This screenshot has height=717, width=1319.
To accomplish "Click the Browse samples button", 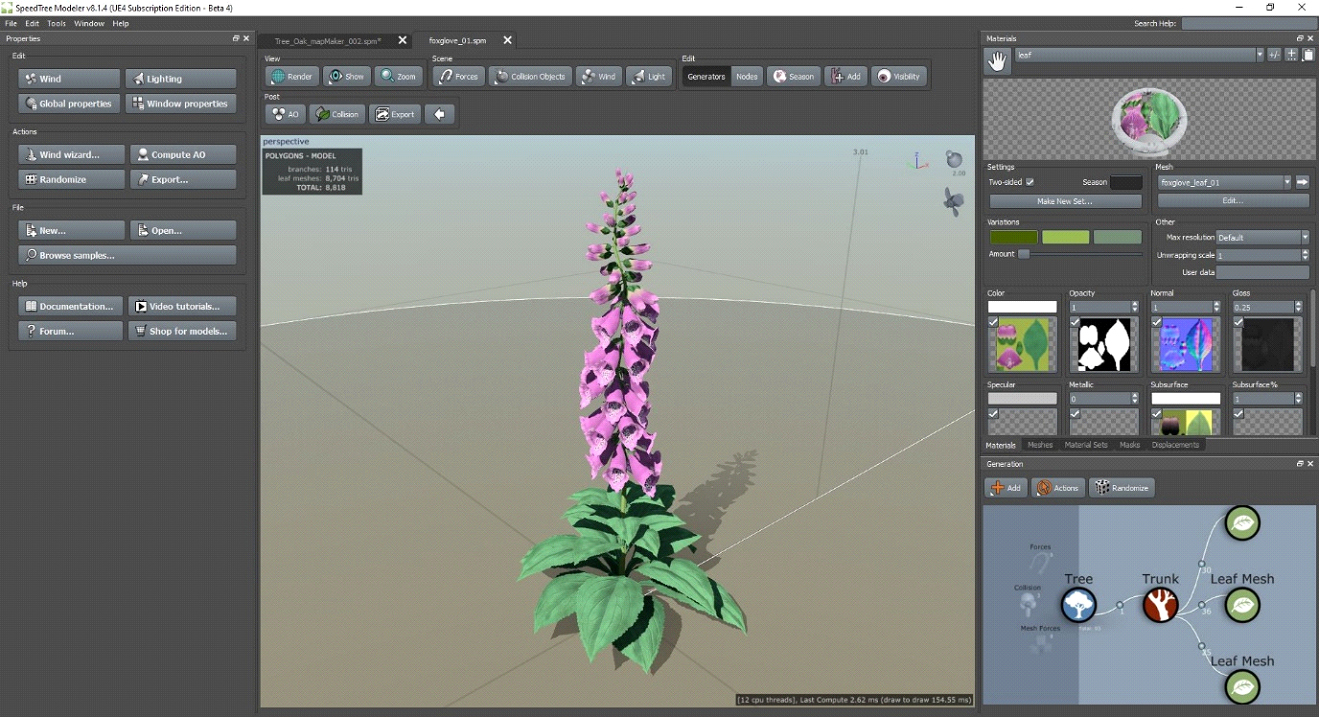I will coord(127,255).
